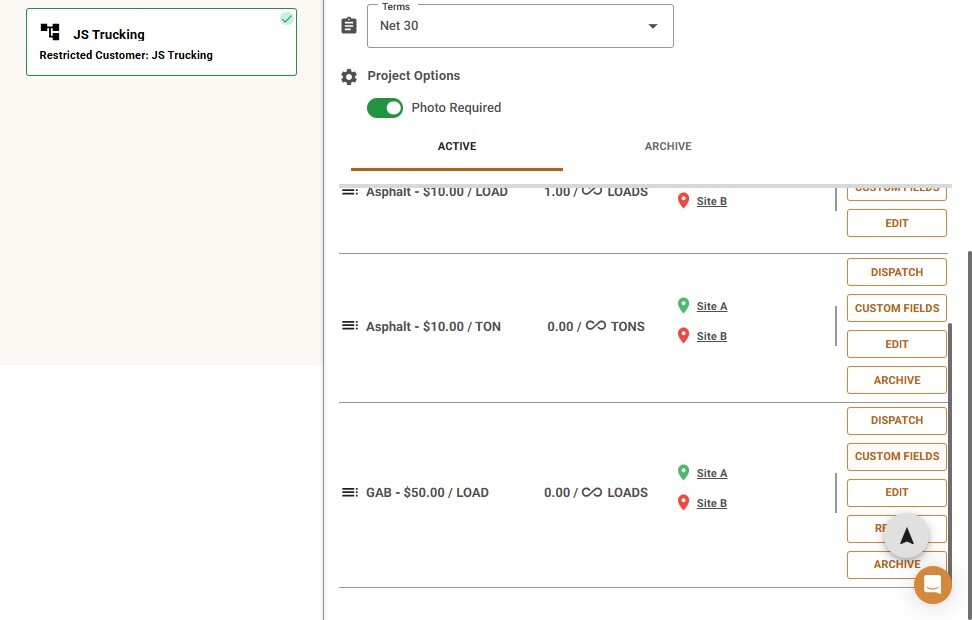Toggle the Photo Required switch

coord(384,108)
